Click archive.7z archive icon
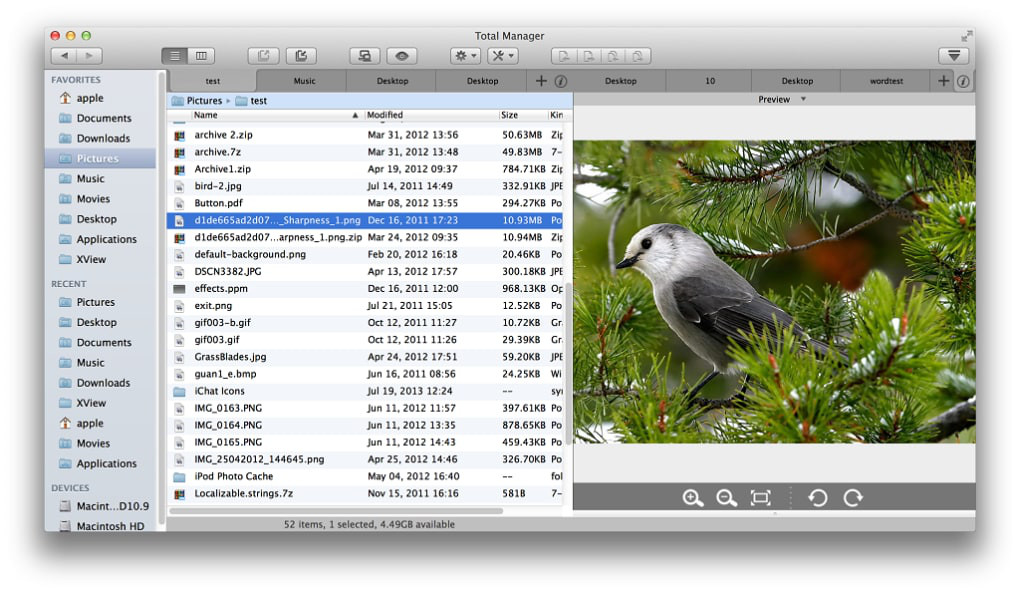The height and width of the screenshot is (593, 1020). pyautogui.click(x=179, y=152)
